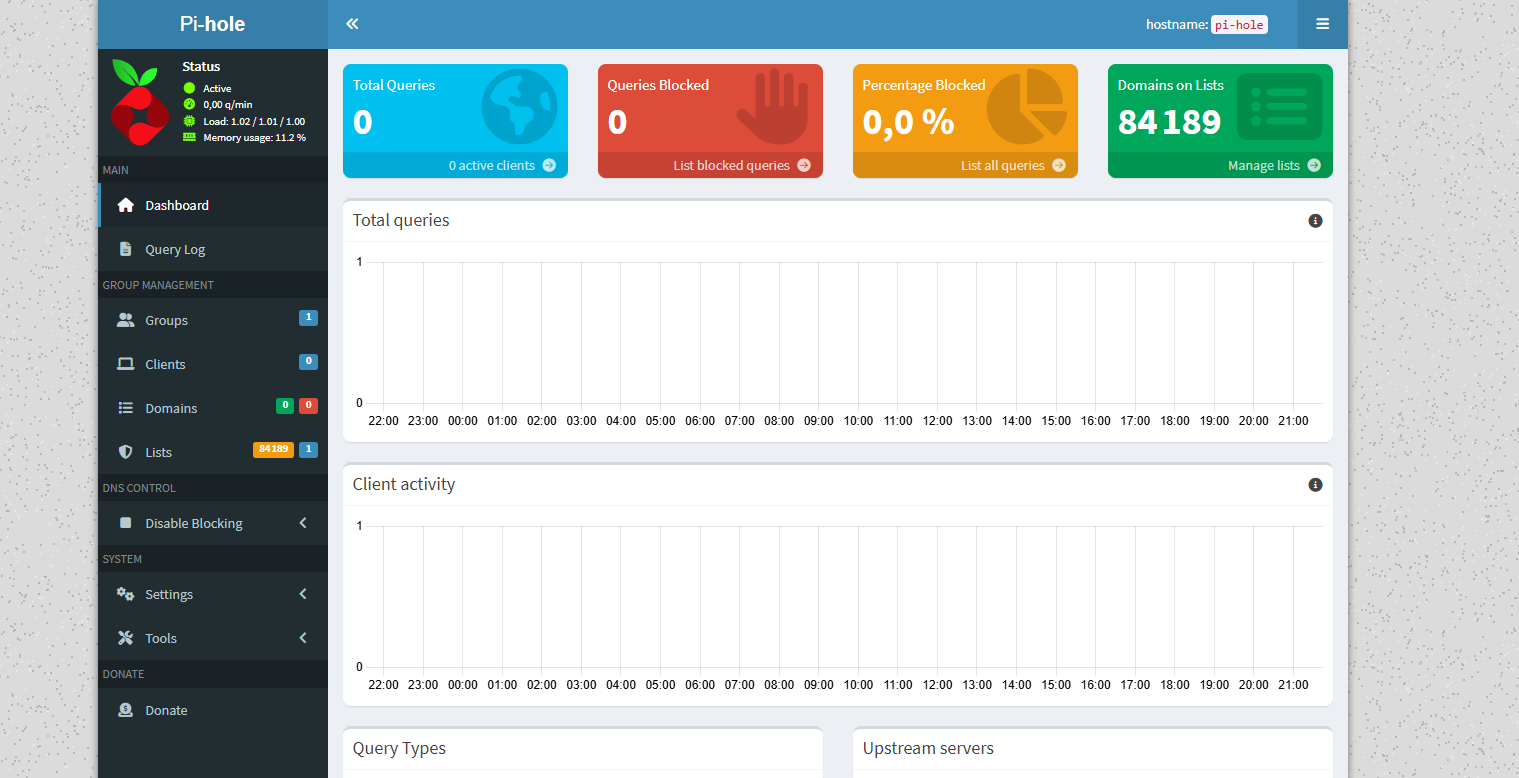Open the Dashboard via the home icon
This screenshot has height=778, width=1519.
125,204
